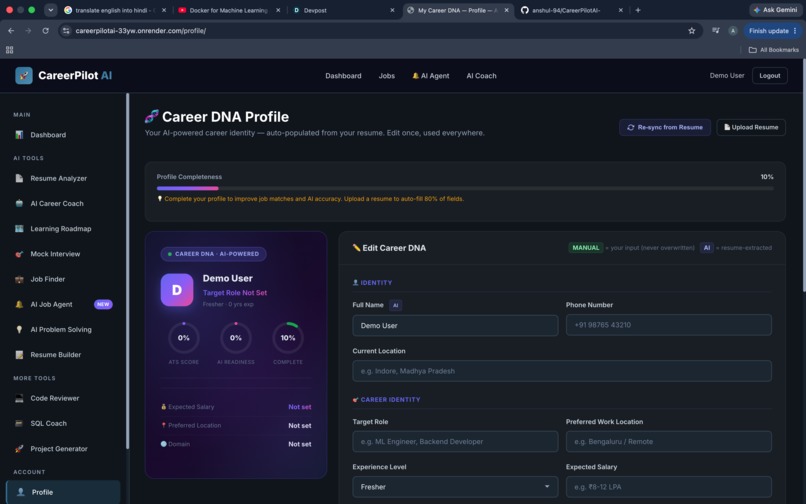Screen dimensions: 806x504
Task: Click the Logout button
Action: tap(770, 76)
